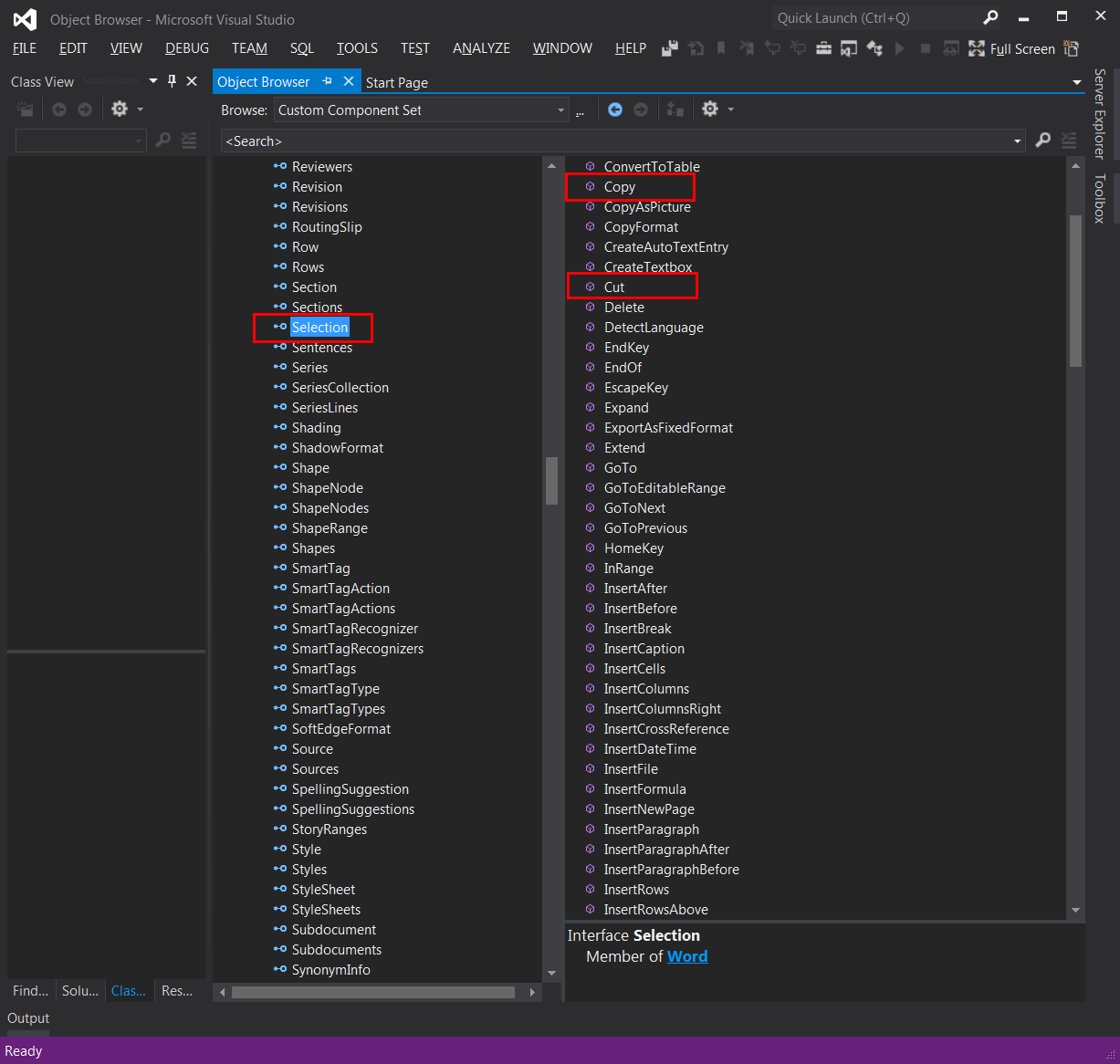The width and height of the screenshot is (1120, 1064).
Task: Expand Object Browser Settings dropdown arrow
Action: [730, 110]
